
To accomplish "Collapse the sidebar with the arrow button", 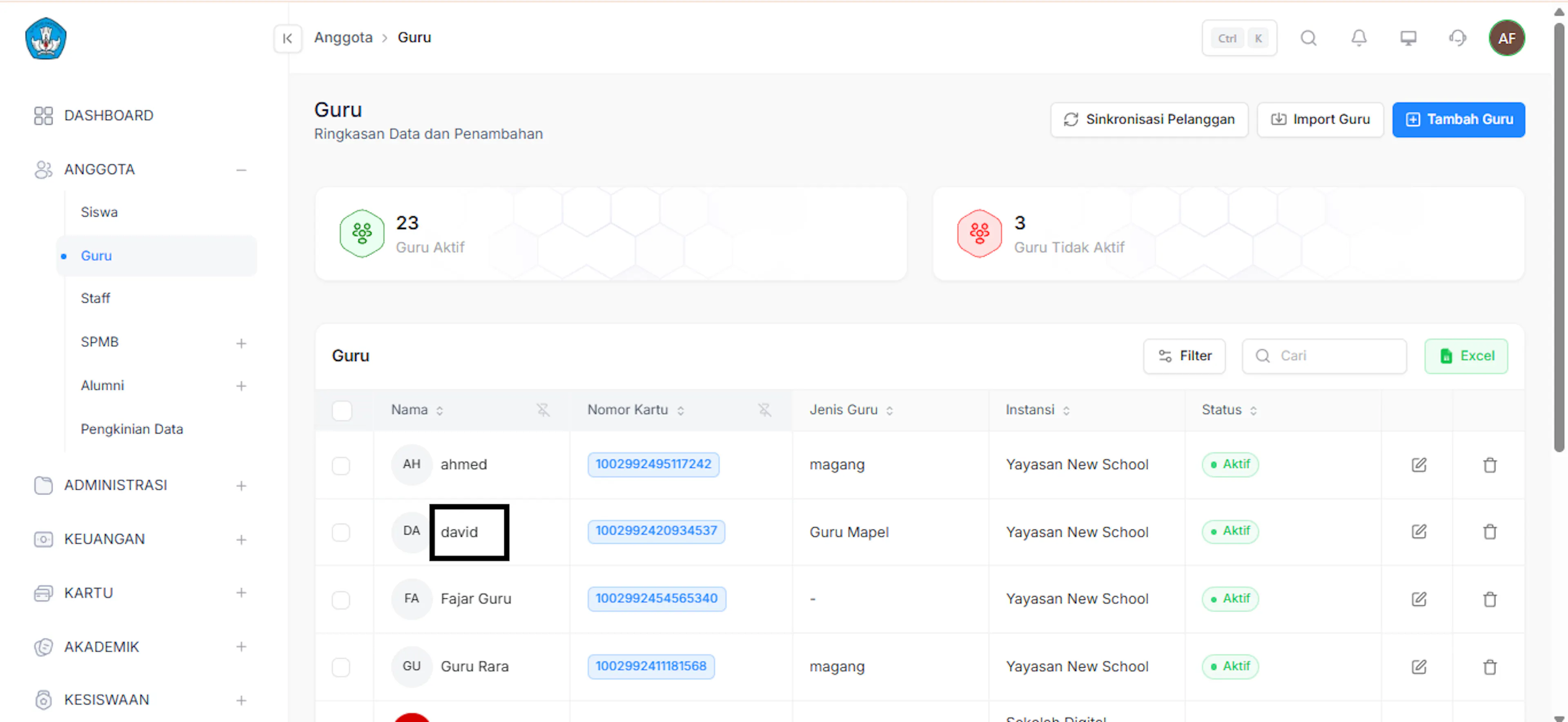I will coord(288,38).
